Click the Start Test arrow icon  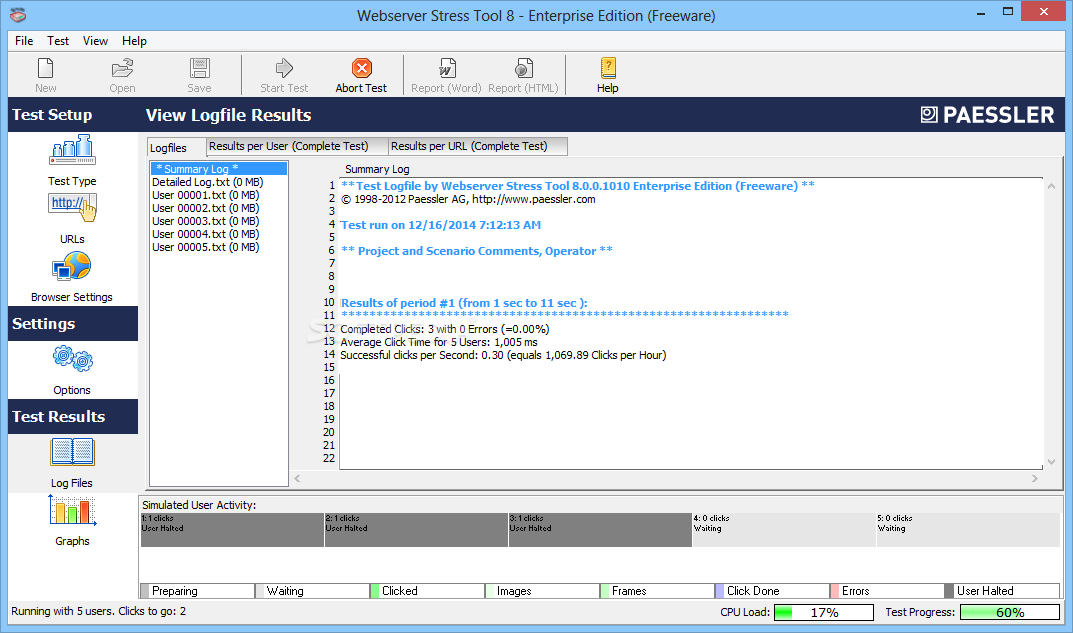click(284, 68)
